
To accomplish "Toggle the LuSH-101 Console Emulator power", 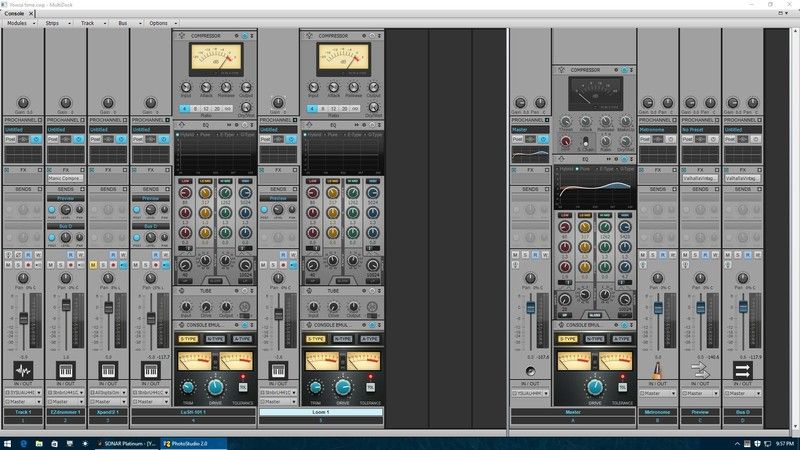I will (244, 325).
